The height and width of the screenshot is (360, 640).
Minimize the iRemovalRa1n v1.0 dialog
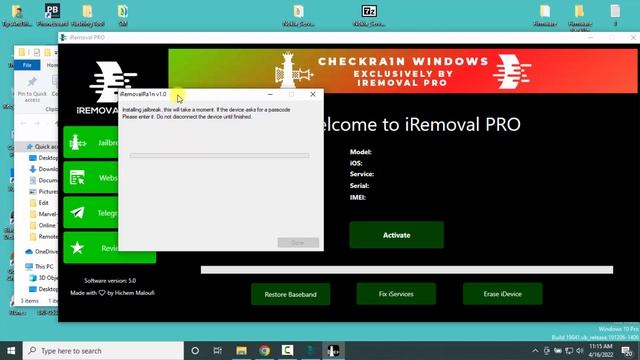270,94
